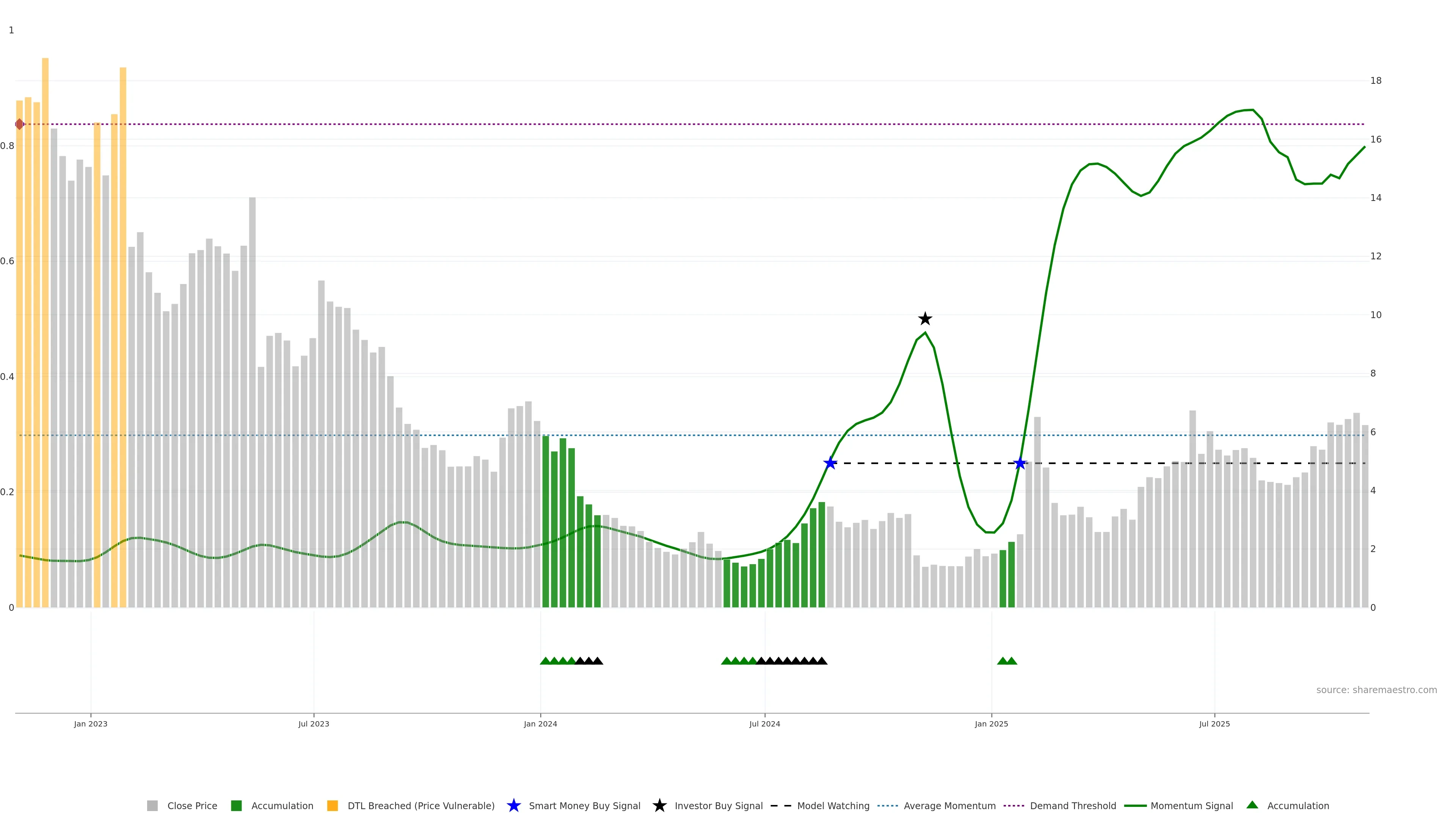Click the Model Watching legend label
Screen dimensions: 1456x819
tap(833, 805)
